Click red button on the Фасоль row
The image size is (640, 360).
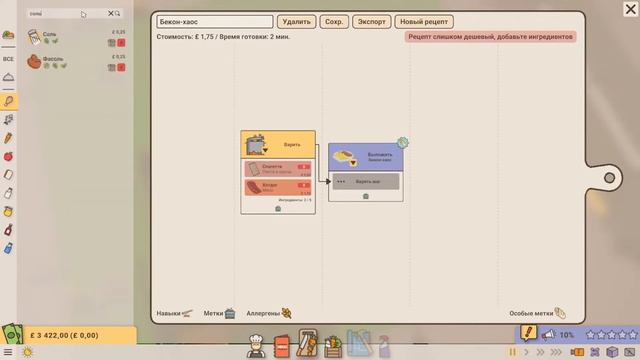(121, 67)
